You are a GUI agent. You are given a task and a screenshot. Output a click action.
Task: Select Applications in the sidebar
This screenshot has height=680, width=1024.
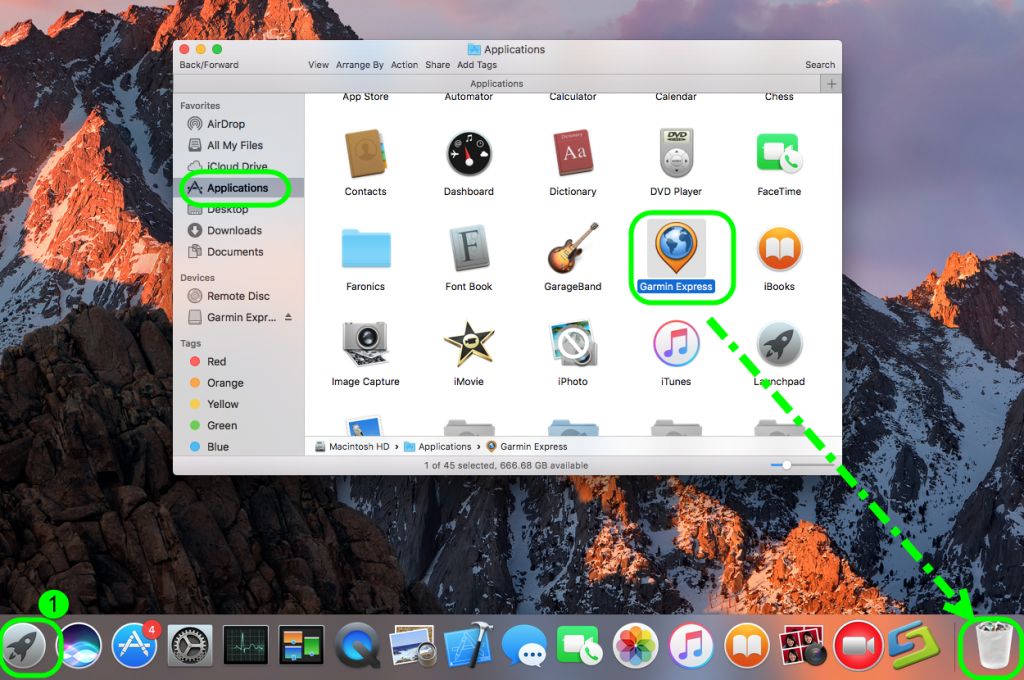[236, 188]
